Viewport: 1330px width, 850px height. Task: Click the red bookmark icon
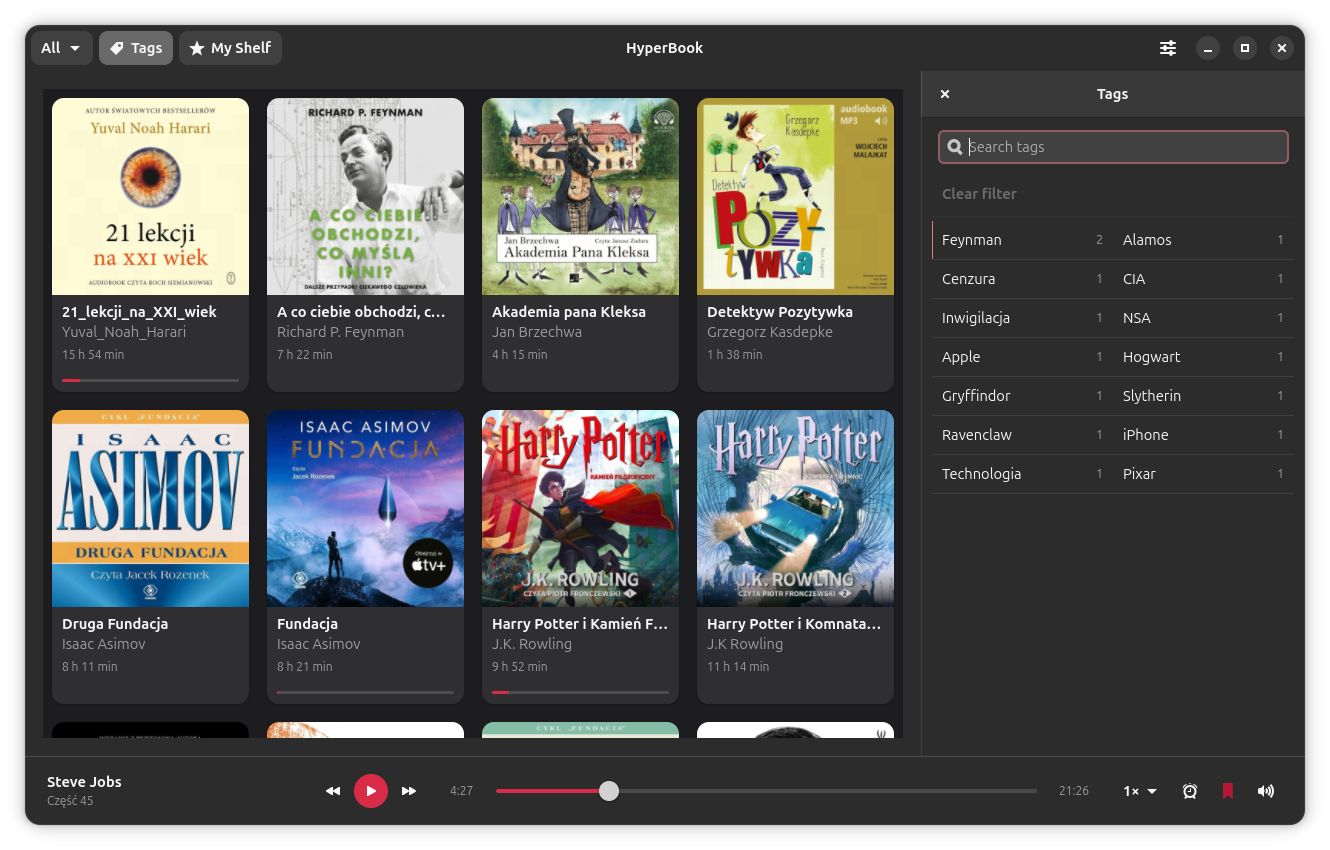(x=1228, y=791)
